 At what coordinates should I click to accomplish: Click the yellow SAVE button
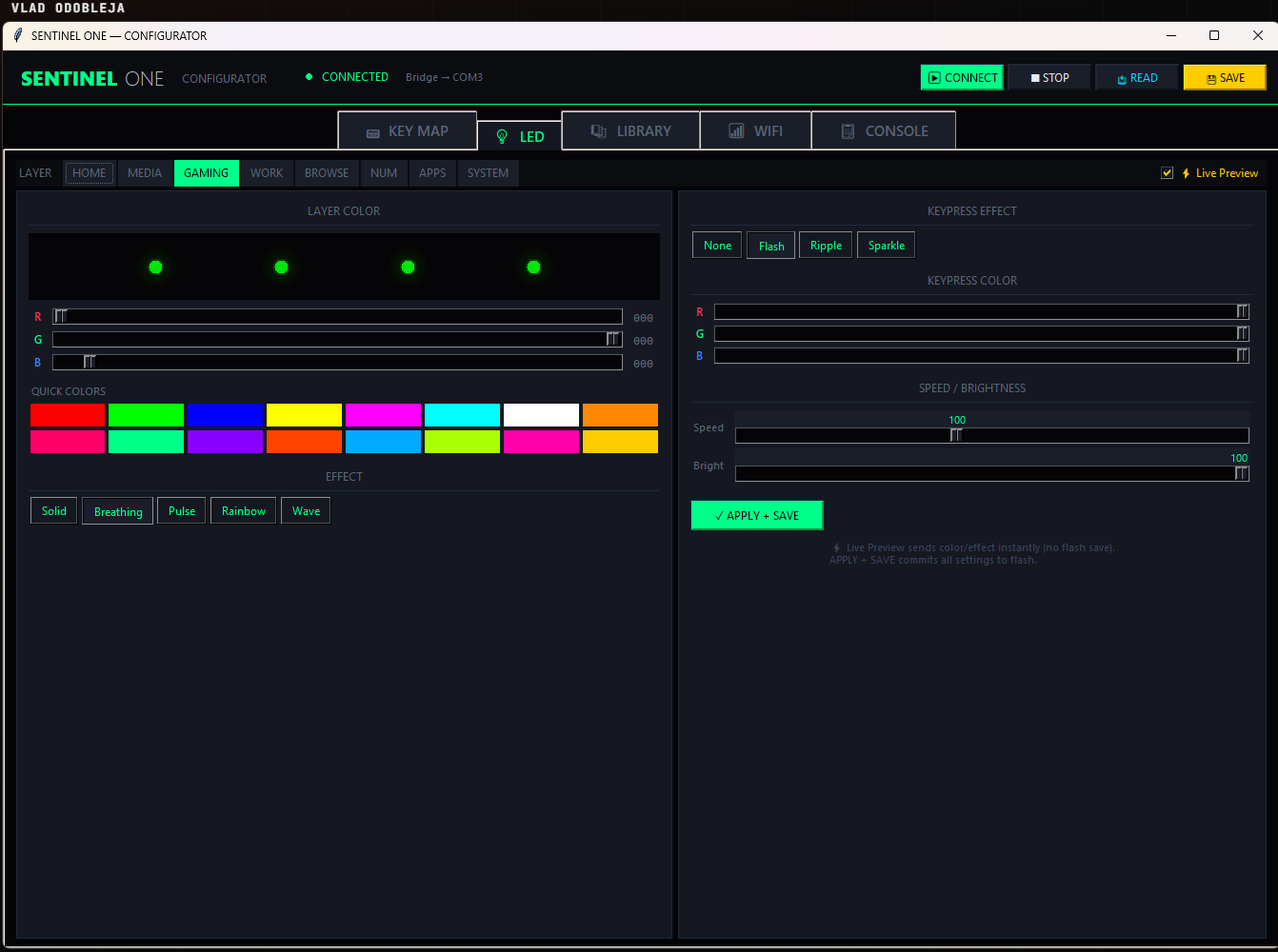(1225, 78)
